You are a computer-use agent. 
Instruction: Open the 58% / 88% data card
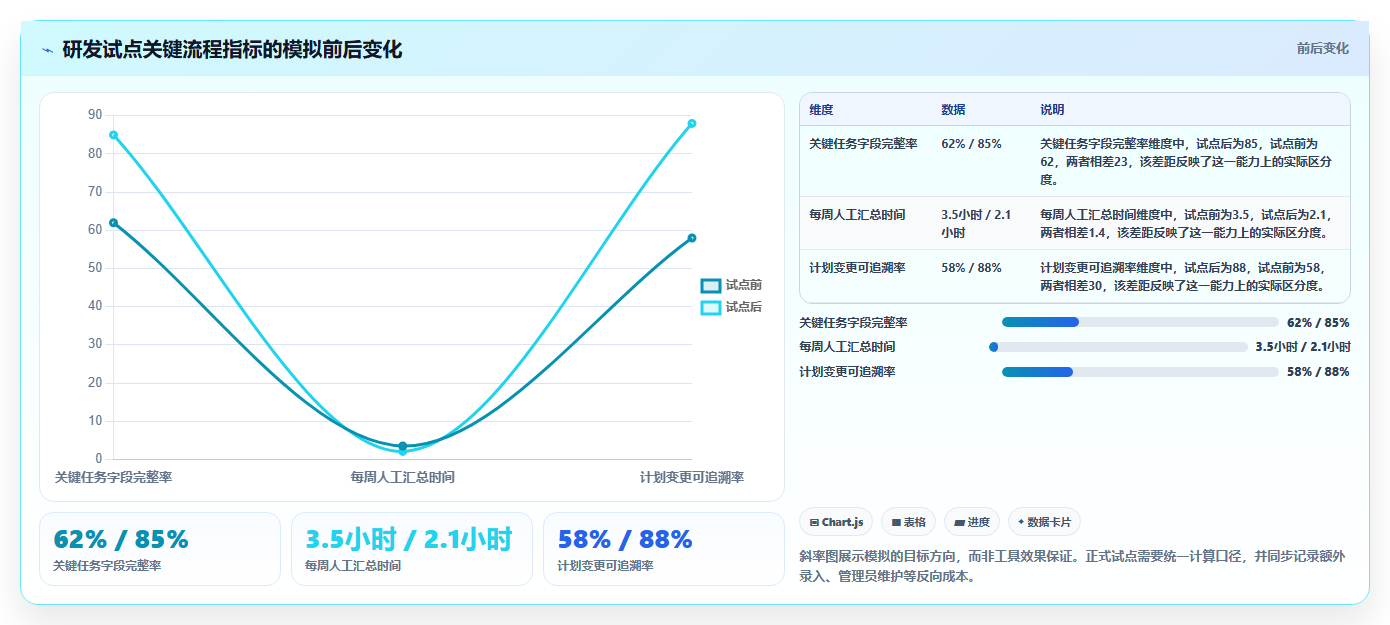click(x=664, y=549)
